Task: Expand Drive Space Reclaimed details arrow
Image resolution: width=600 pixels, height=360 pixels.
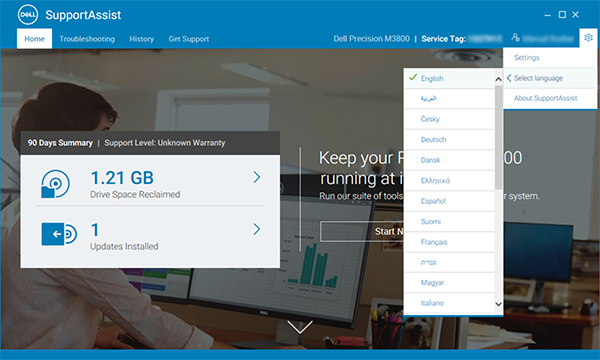Action: 257,177
